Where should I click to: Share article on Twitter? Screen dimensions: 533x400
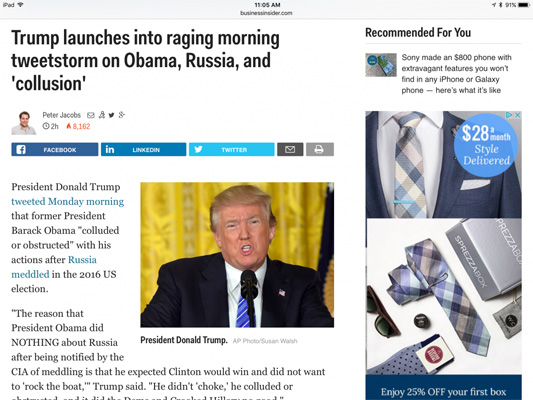231,150
